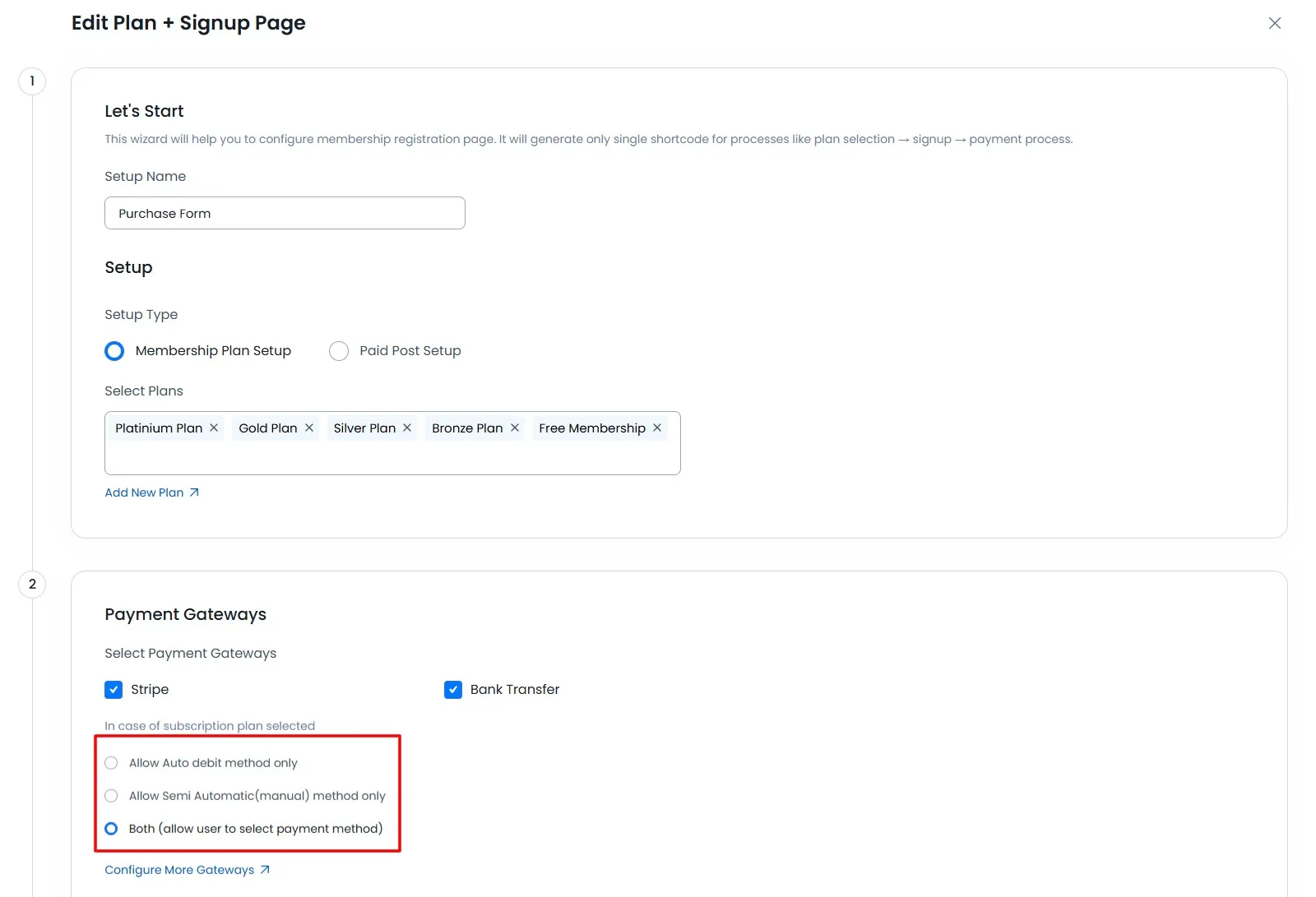Click the external-link arrow beside Add New Plan
Image resolution: width=1316 pixels, height=897 pixels.
(195, 492)
